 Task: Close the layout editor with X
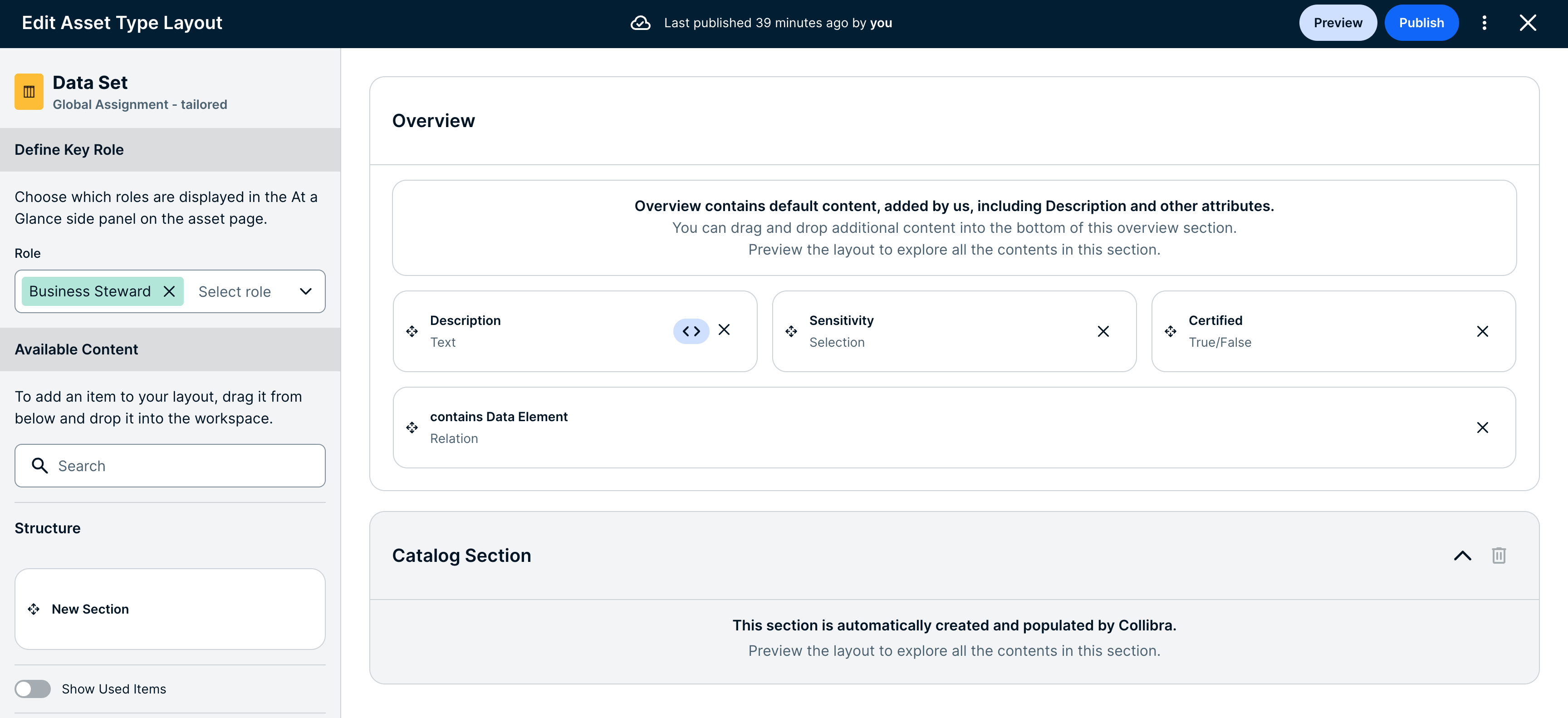click(x=1528, y=23)
